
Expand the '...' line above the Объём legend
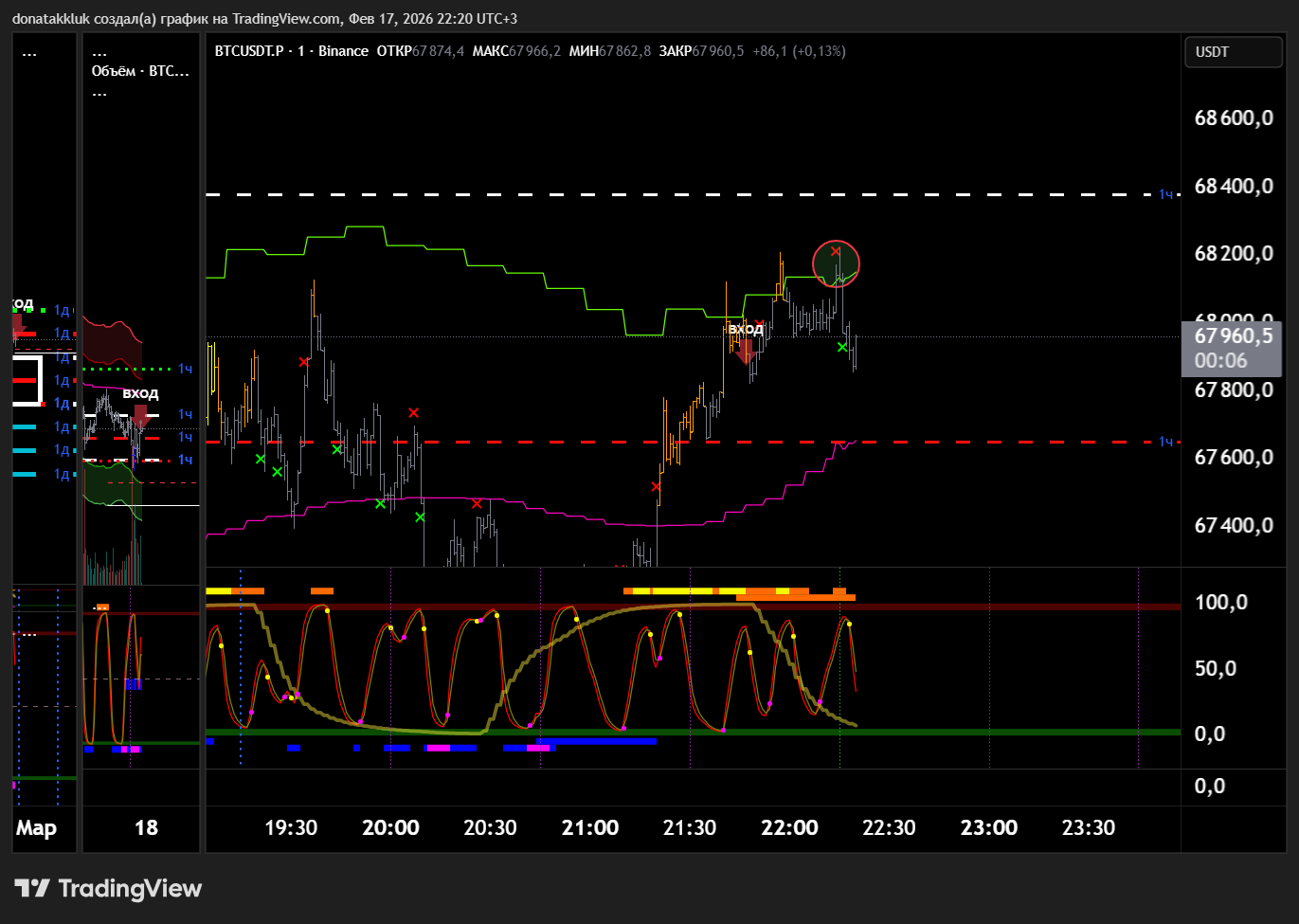coord(99,53)
